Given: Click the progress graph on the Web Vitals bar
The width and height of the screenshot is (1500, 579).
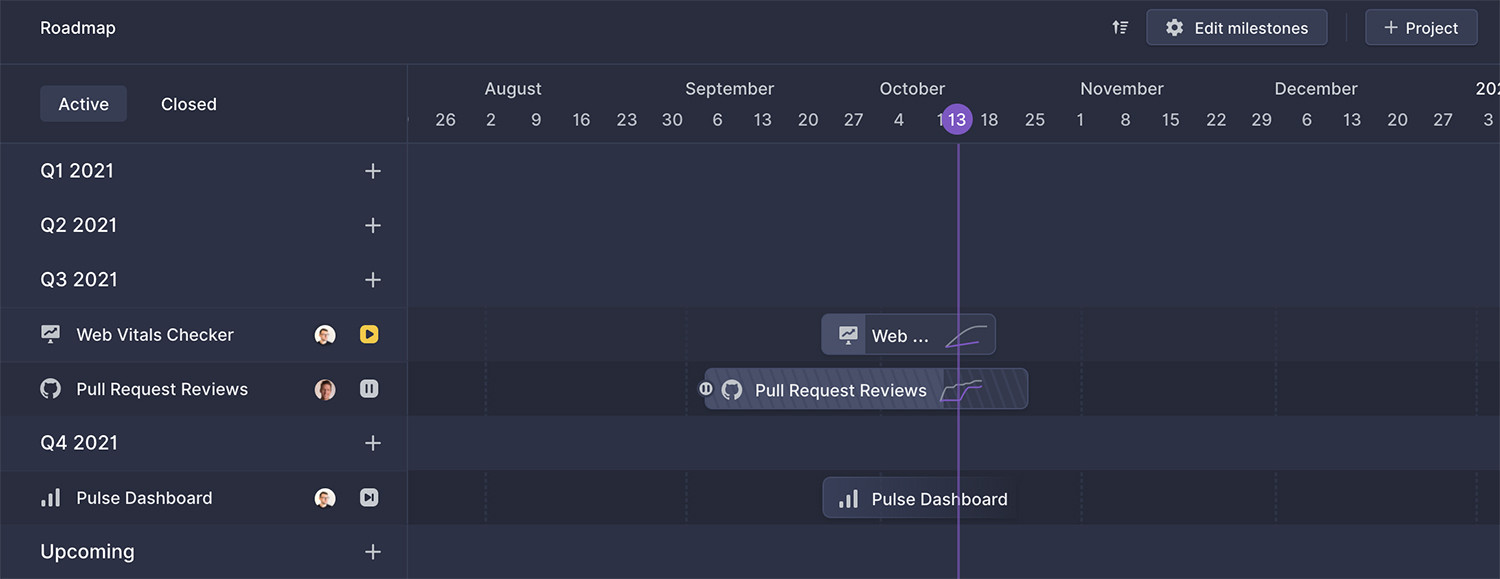Looking at the screenshot, I should 965,334.
